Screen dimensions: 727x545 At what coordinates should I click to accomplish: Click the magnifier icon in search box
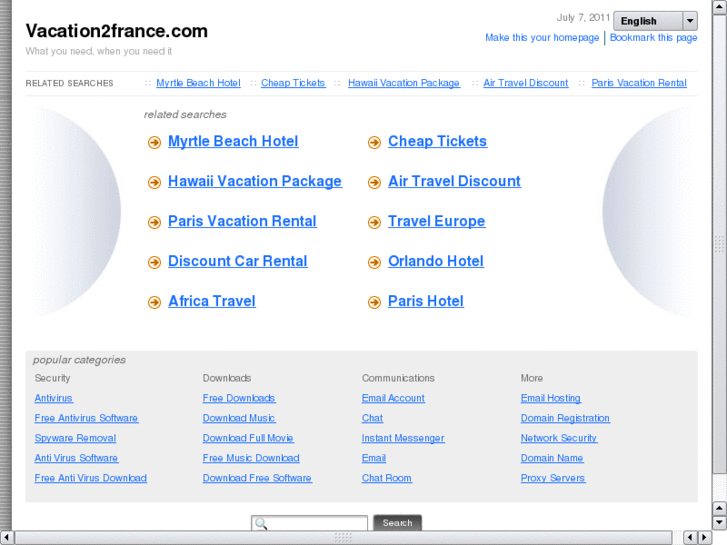click(x=261, y=524)
